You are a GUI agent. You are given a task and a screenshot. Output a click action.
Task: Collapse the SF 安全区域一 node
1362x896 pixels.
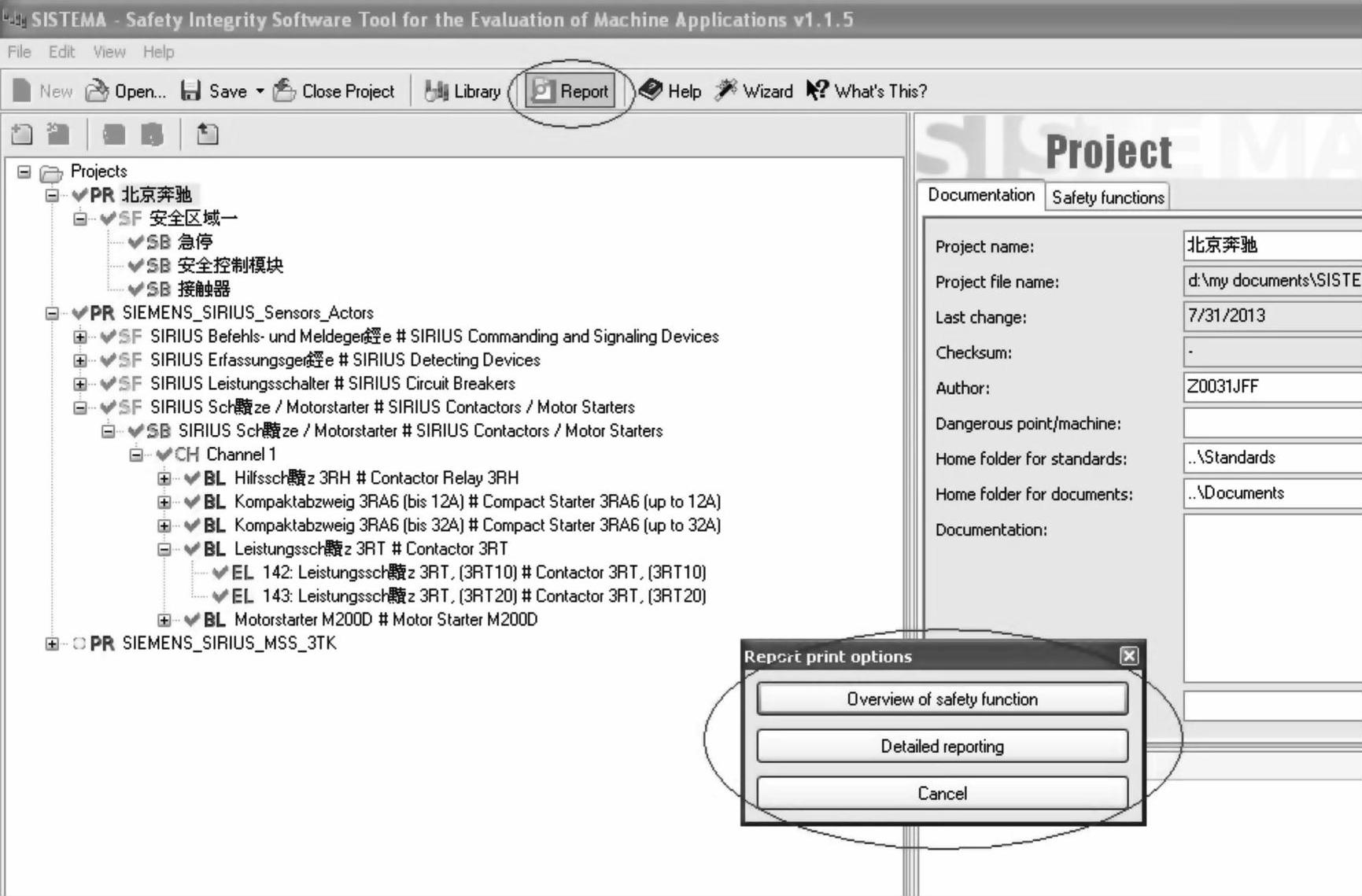pyautogui.click(x=80, y=219)
